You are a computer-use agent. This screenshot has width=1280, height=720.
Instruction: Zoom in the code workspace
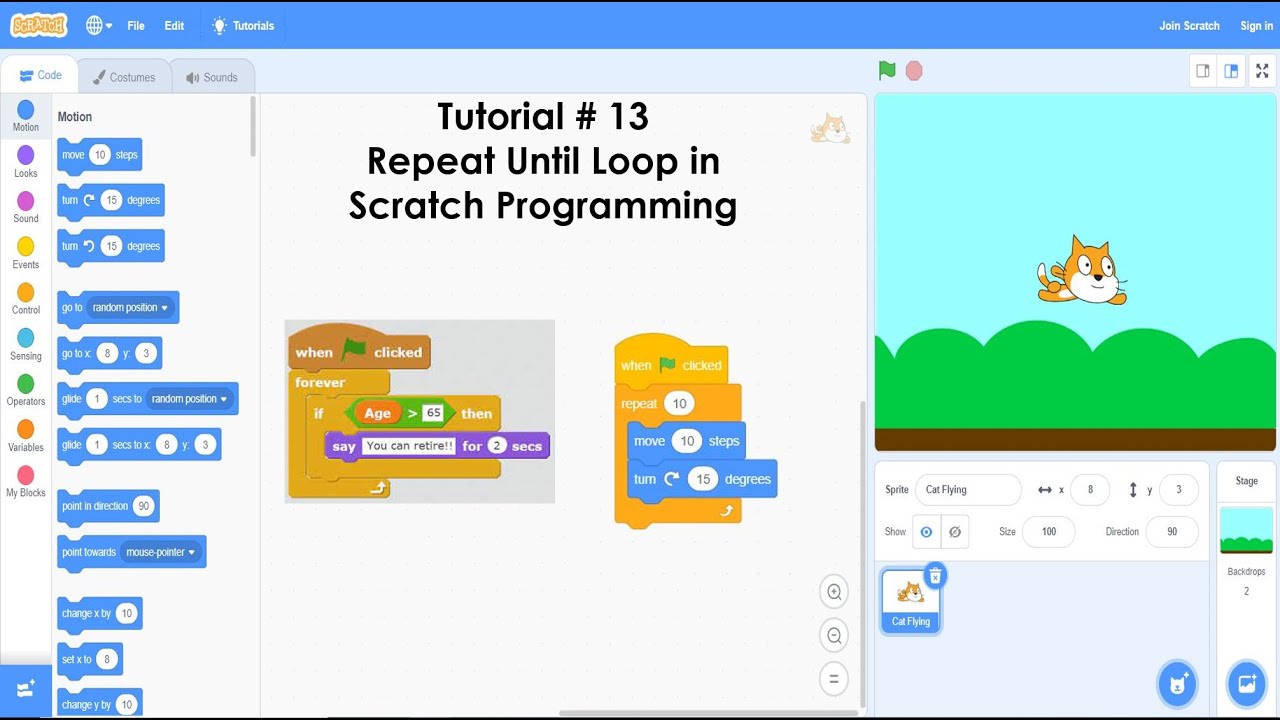(x=833, y=592)
